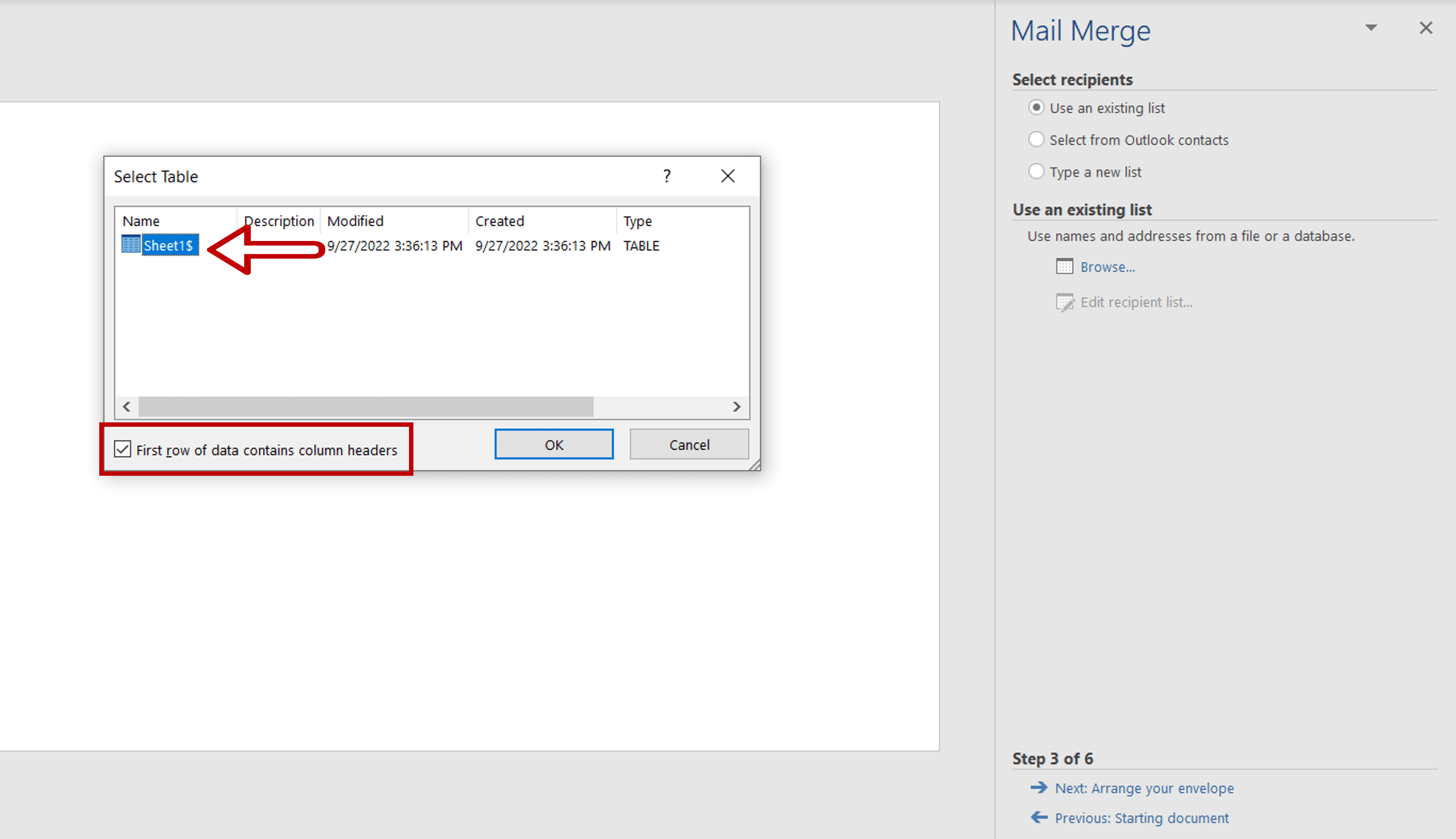Close the Select Table dialog
Viewport: 1456px width, 839px height.
728,176
